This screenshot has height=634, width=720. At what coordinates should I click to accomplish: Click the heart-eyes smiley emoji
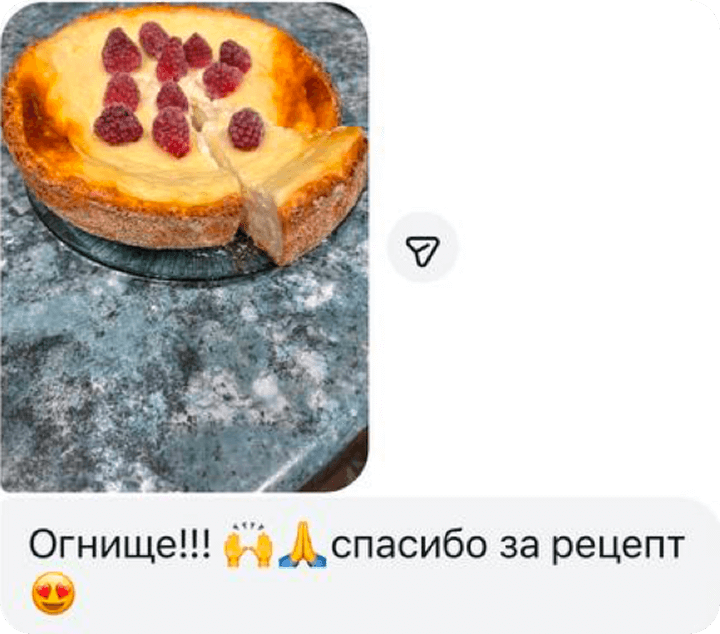tap(53, 594)
